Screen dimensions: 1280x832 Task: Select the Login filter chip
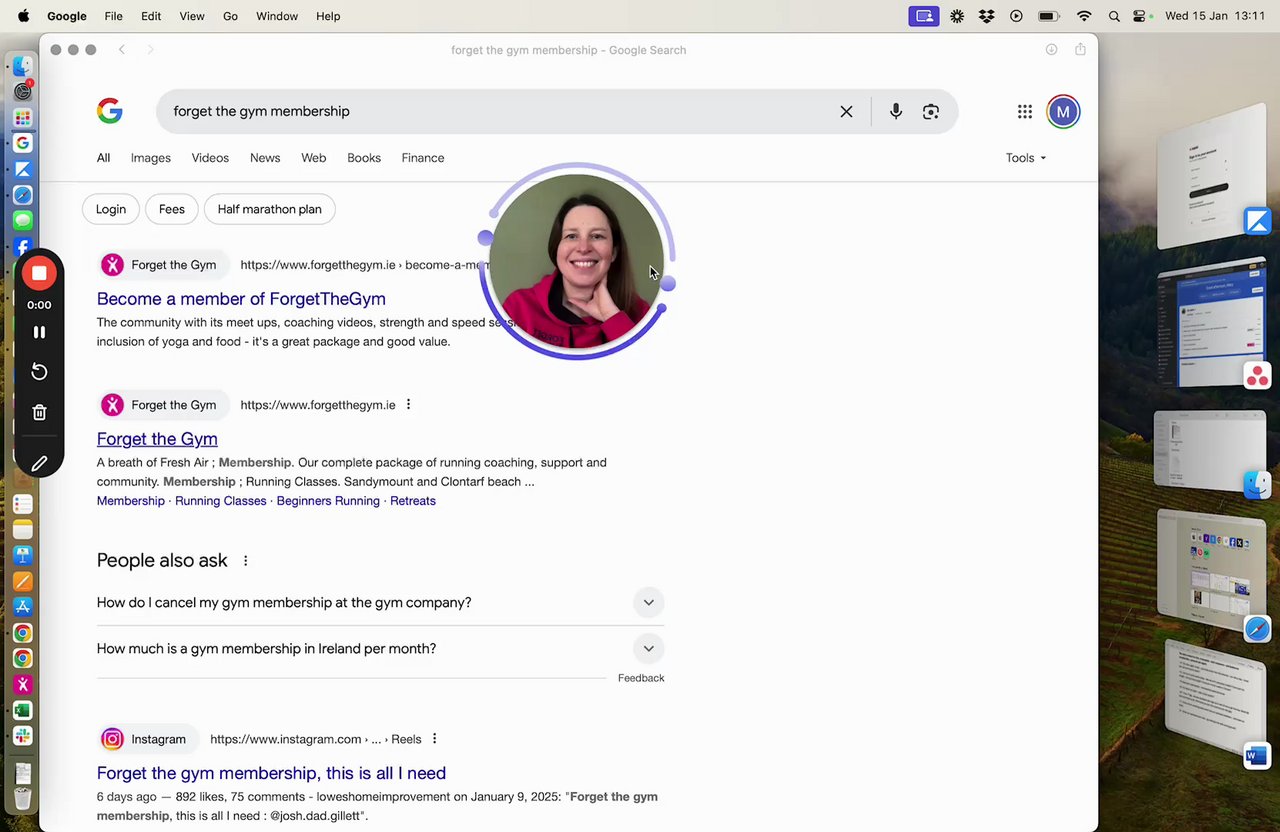[x=111, y=209]
